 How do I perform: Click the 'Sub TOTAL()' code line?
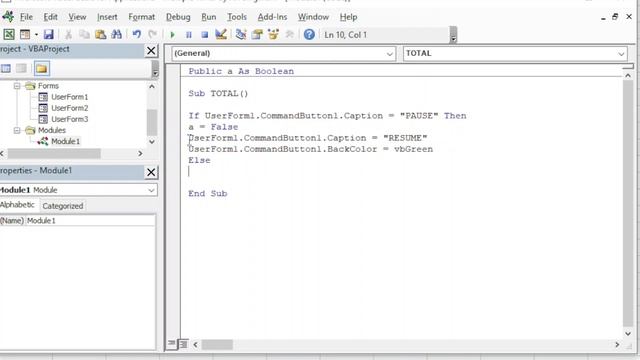pyautogui.click(x=218, y=93)
